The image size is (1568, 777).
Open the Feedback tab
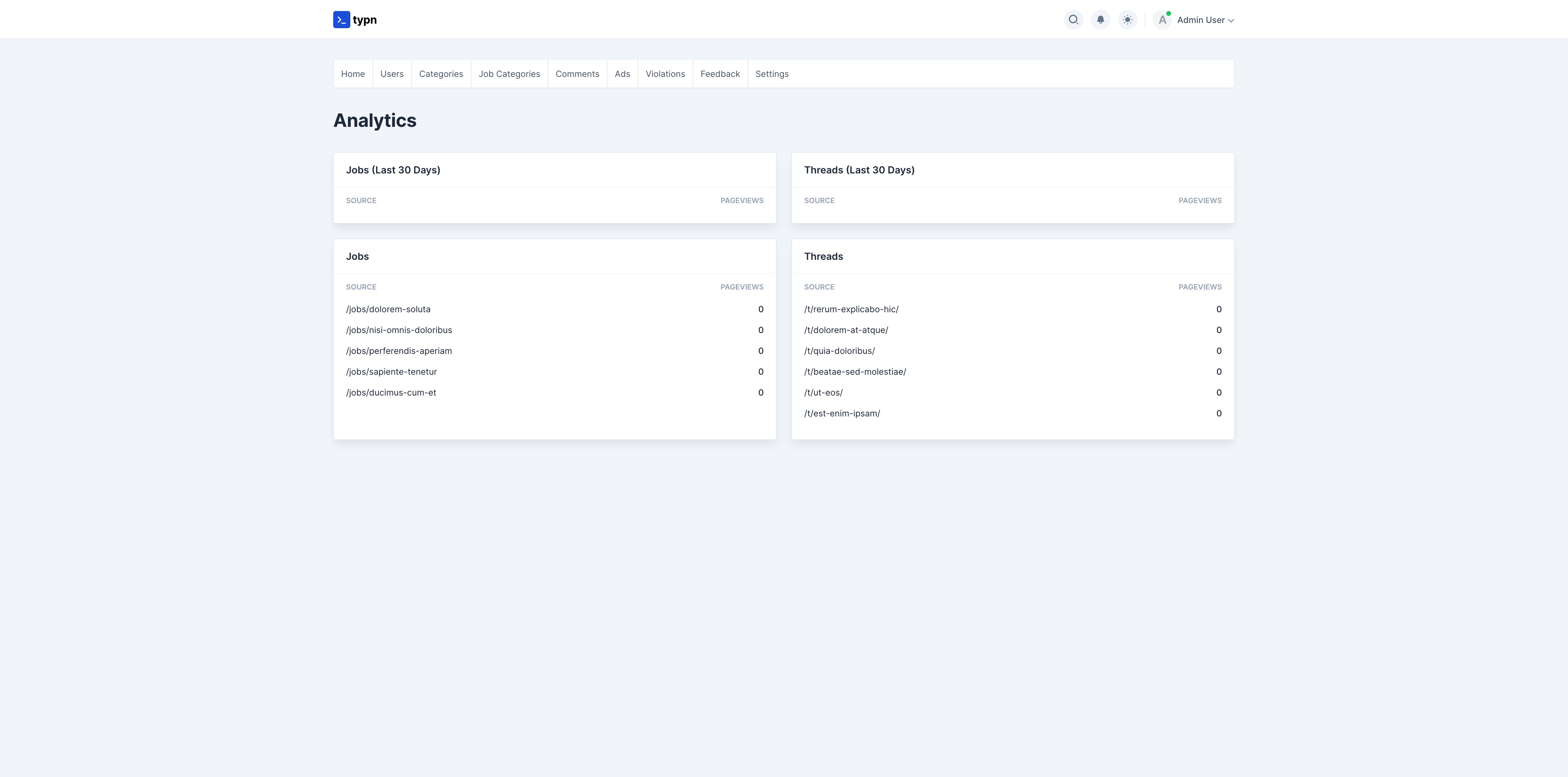pos(719,74)
